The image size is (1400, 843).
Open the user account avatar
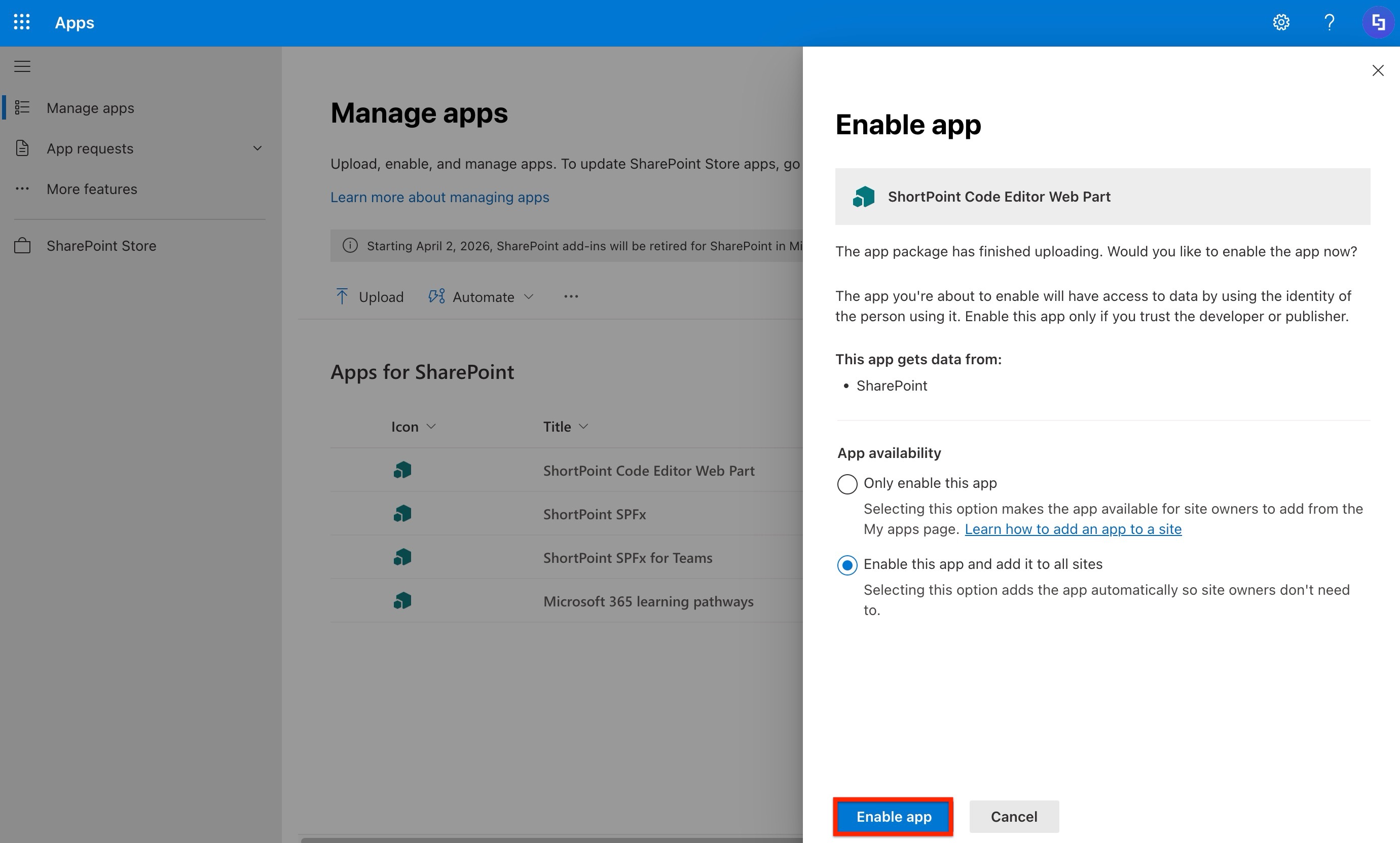1378,23
